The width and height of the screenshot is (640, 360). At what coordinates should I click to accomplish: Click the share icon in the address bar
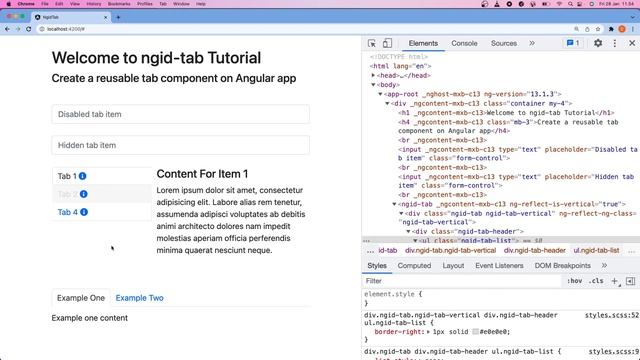pyautogui.click(x=587, y=29)
